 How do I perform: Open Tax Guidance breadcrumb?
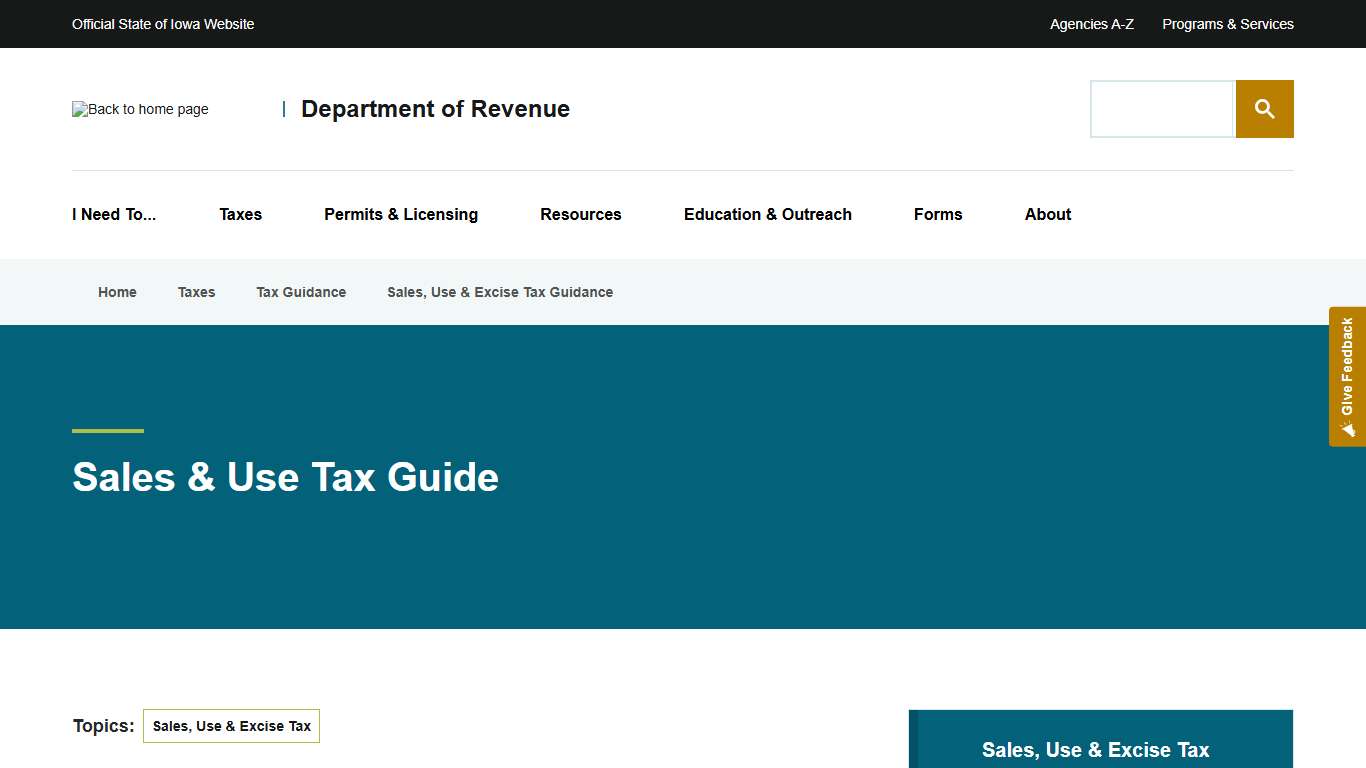point(301,292)
